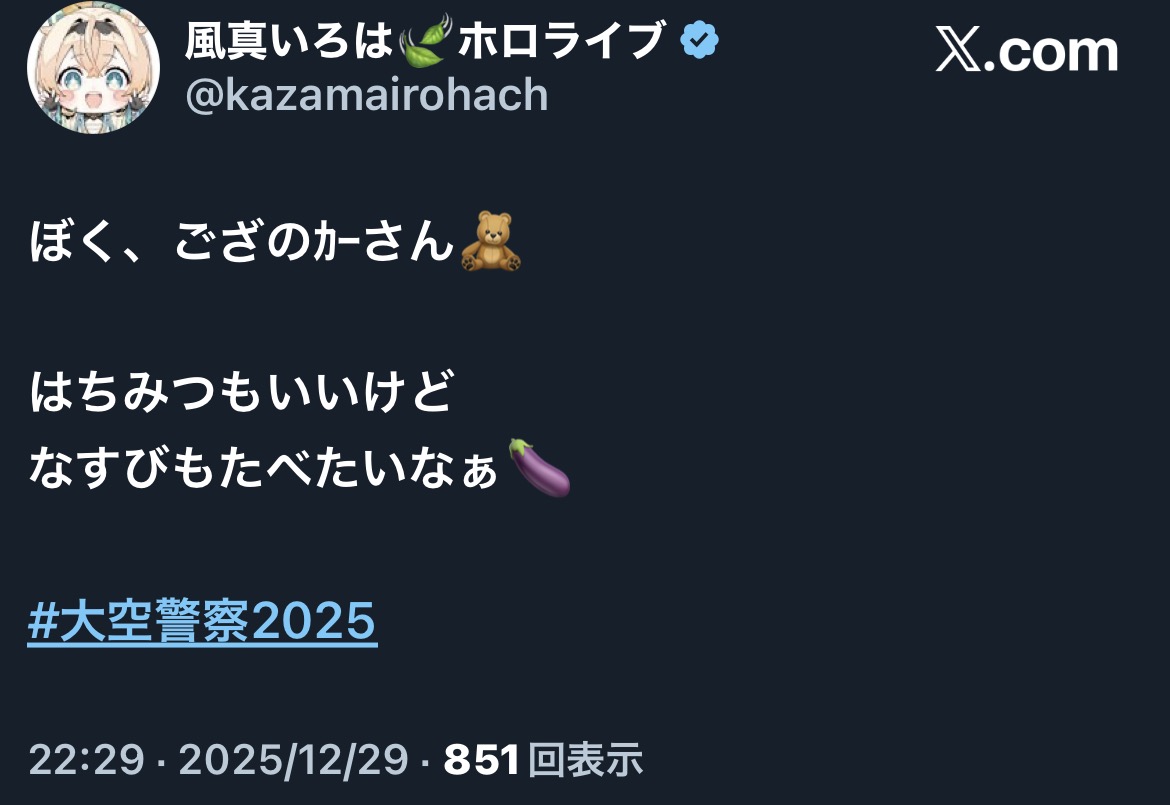This screenshot has height=805, width=1170.
Task: Click the teddy bear emoji
Action: pyautogui.click(x=490, y=241)
